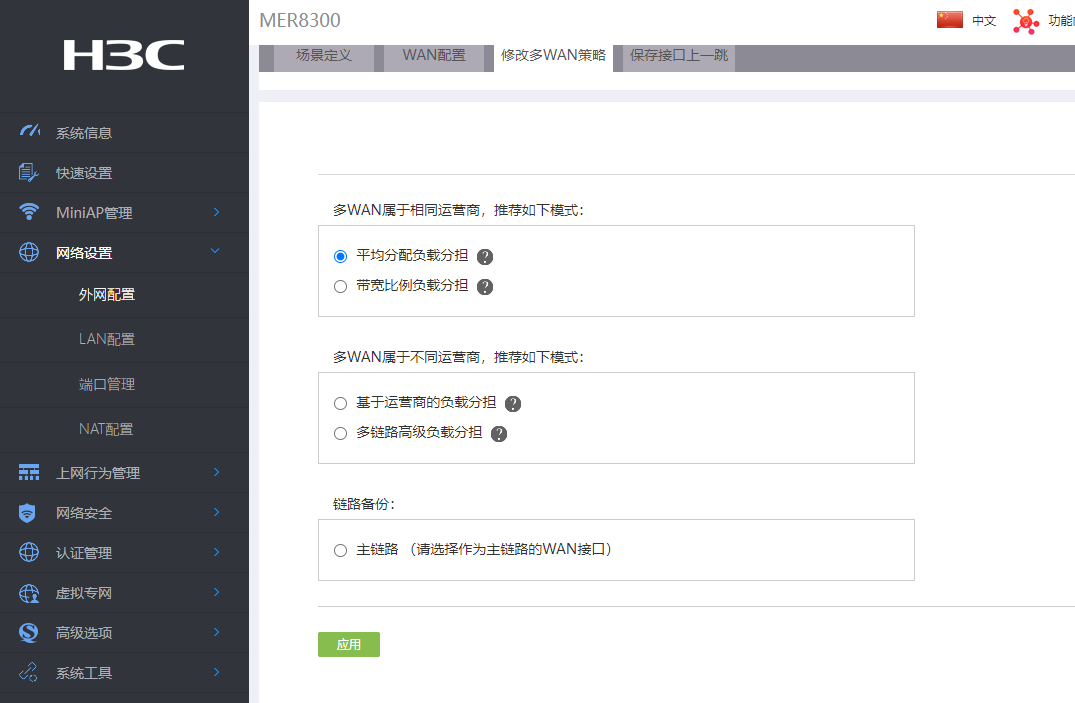The height and width of the screenshot is (703, 1075).
Task: Select 平均分配负载分担 radio button
Action: (340, 257)
